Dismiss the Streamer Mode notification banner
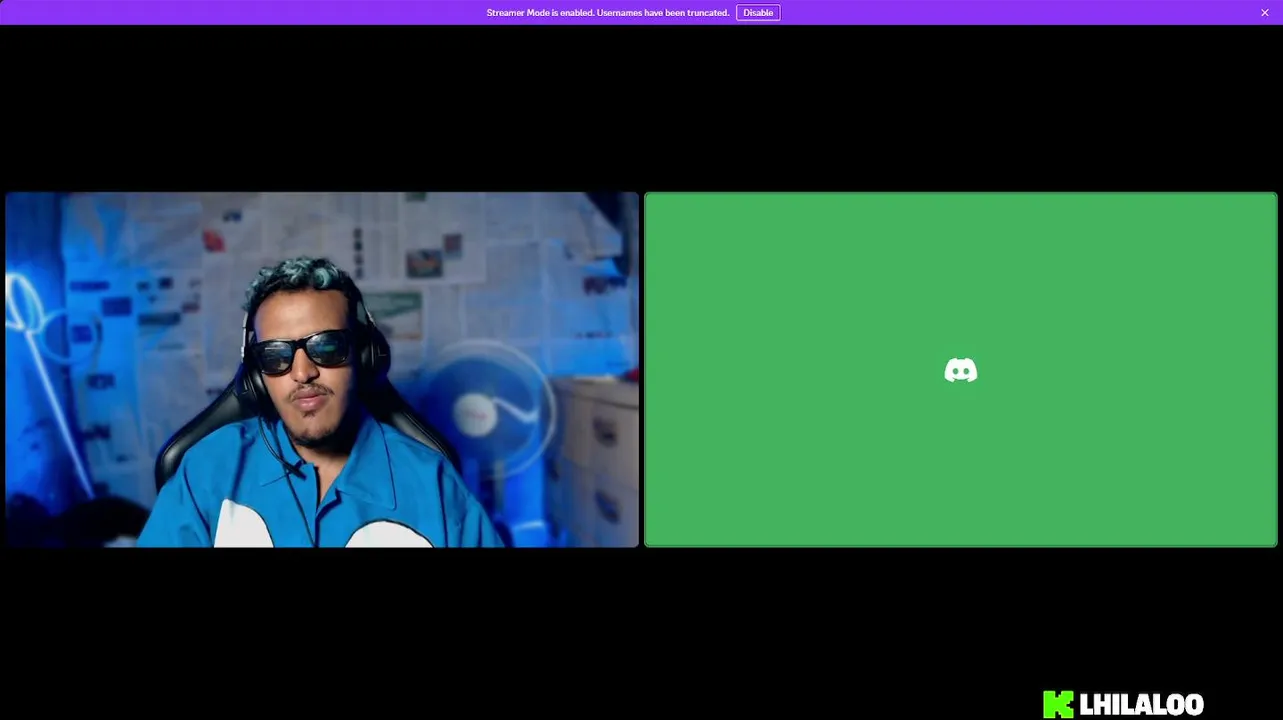The height and width of the screenshot is (720, 1283). tap(1265, 13)
